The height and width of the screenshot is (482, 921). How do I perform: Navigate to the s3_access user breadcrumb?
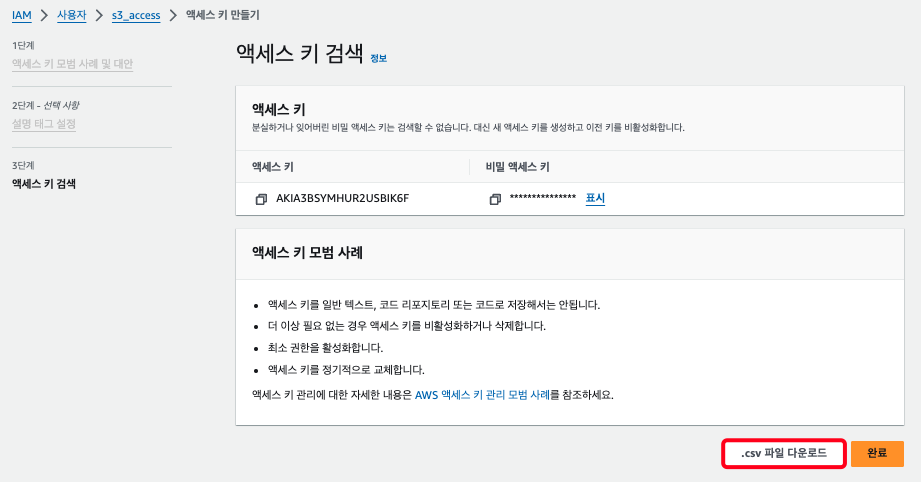point(136,15)
